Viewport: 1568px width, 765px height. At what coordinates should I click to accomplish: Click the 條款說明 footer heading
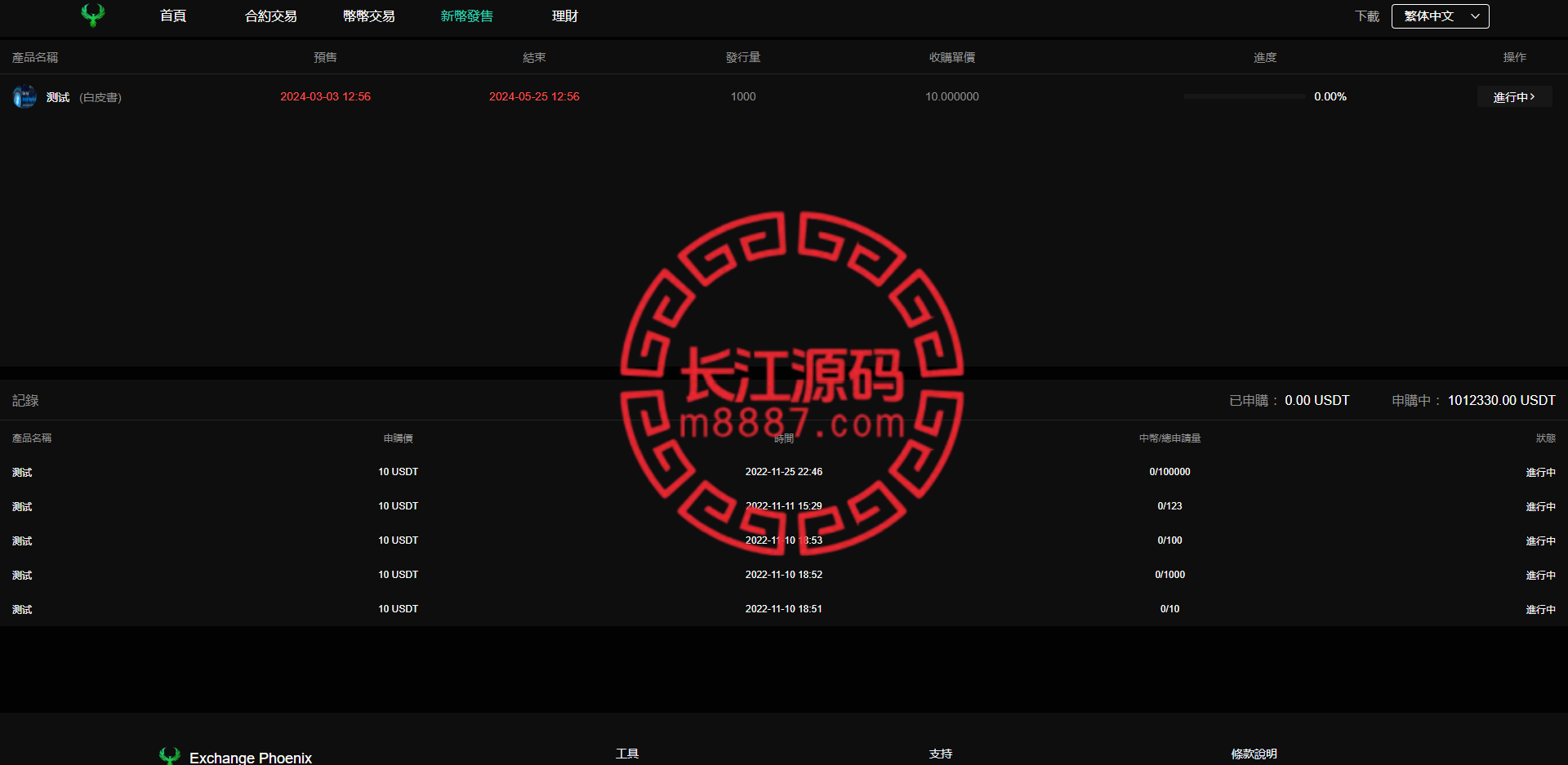pyautogui.click(x=1254, y=754)
